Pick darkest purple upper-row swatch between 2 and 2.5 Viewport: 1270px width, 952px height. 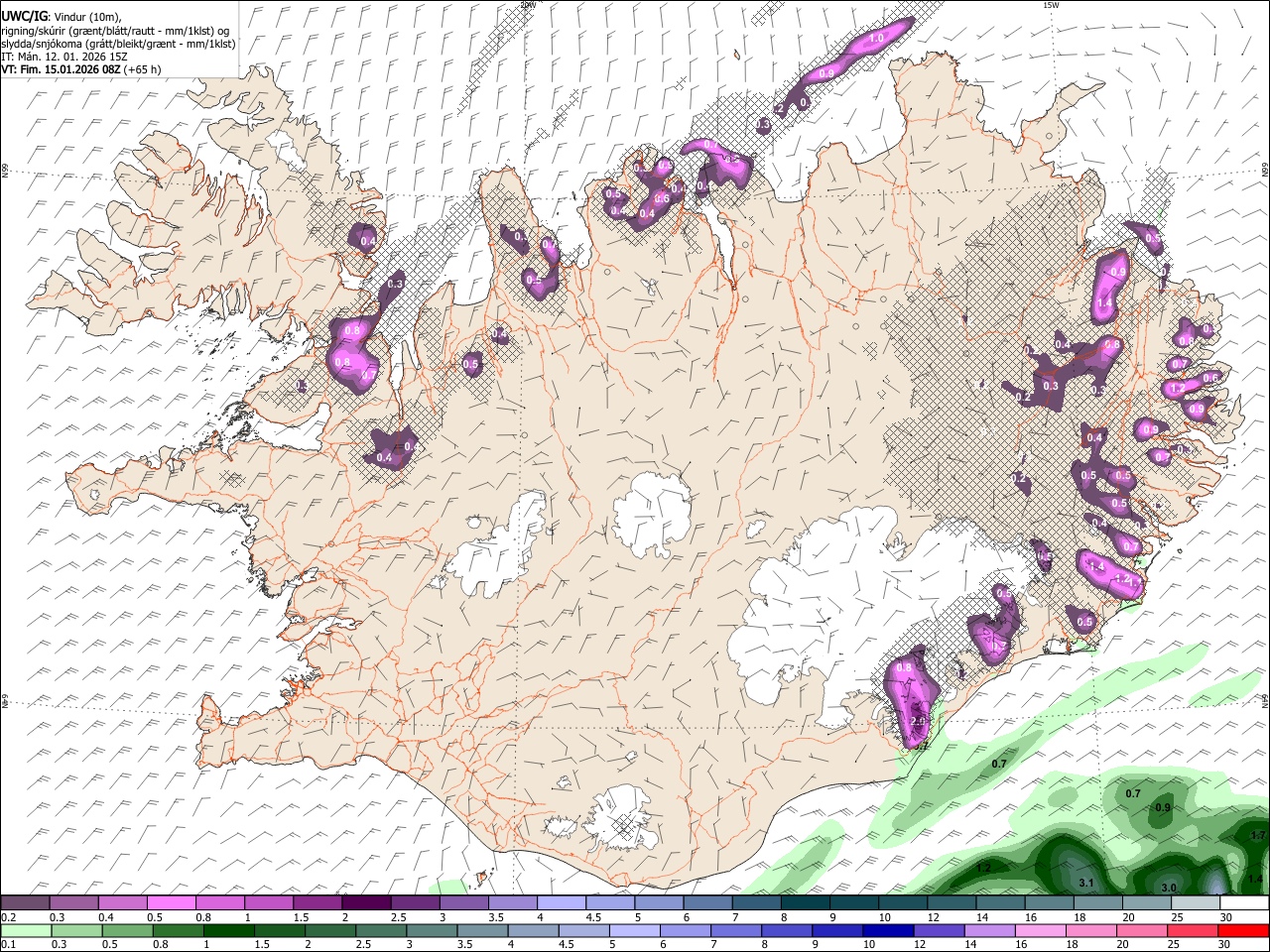click(x=365, y=903)
